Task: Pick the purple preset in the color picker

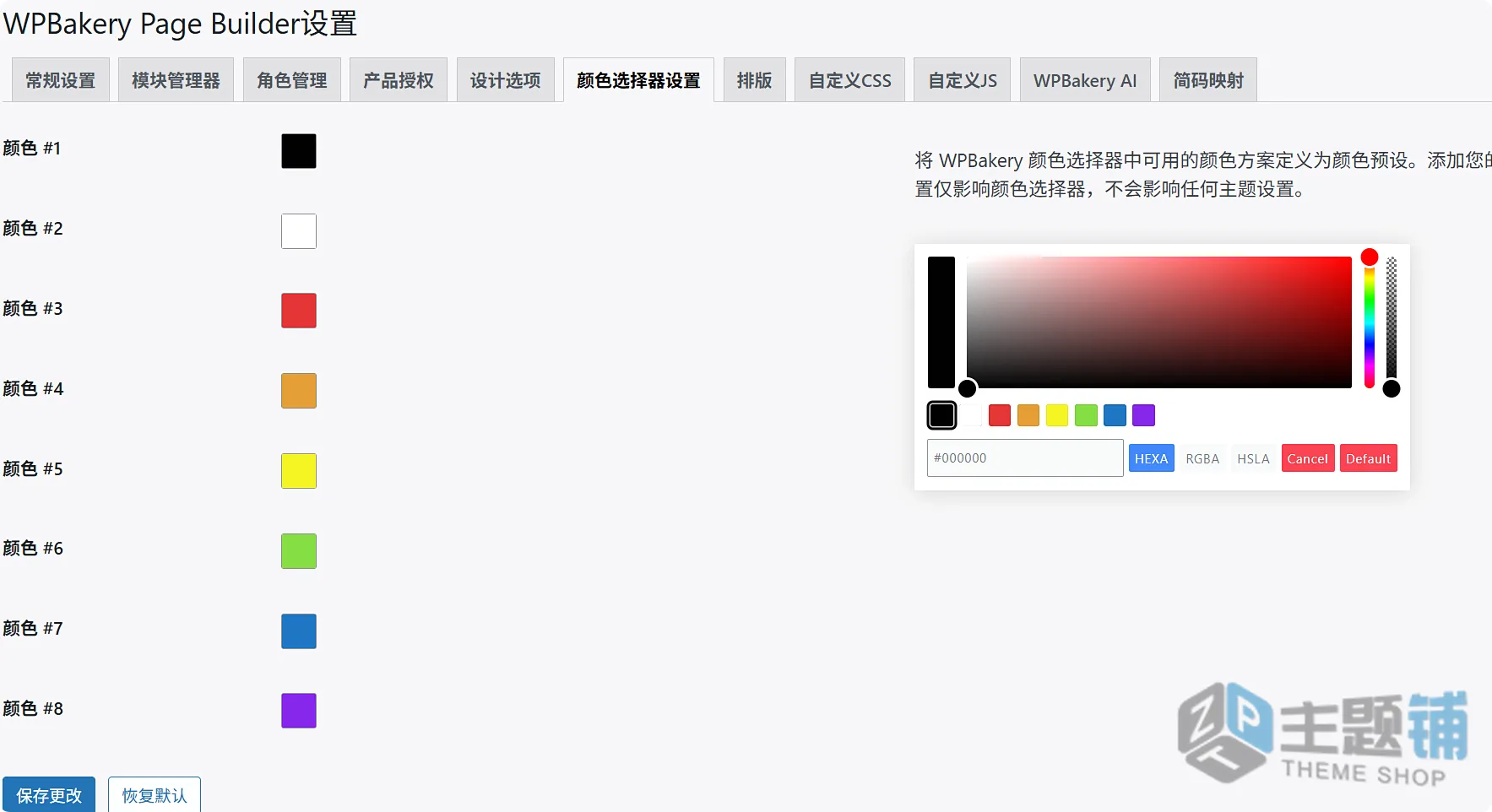Action: (x=1144, y=415)
